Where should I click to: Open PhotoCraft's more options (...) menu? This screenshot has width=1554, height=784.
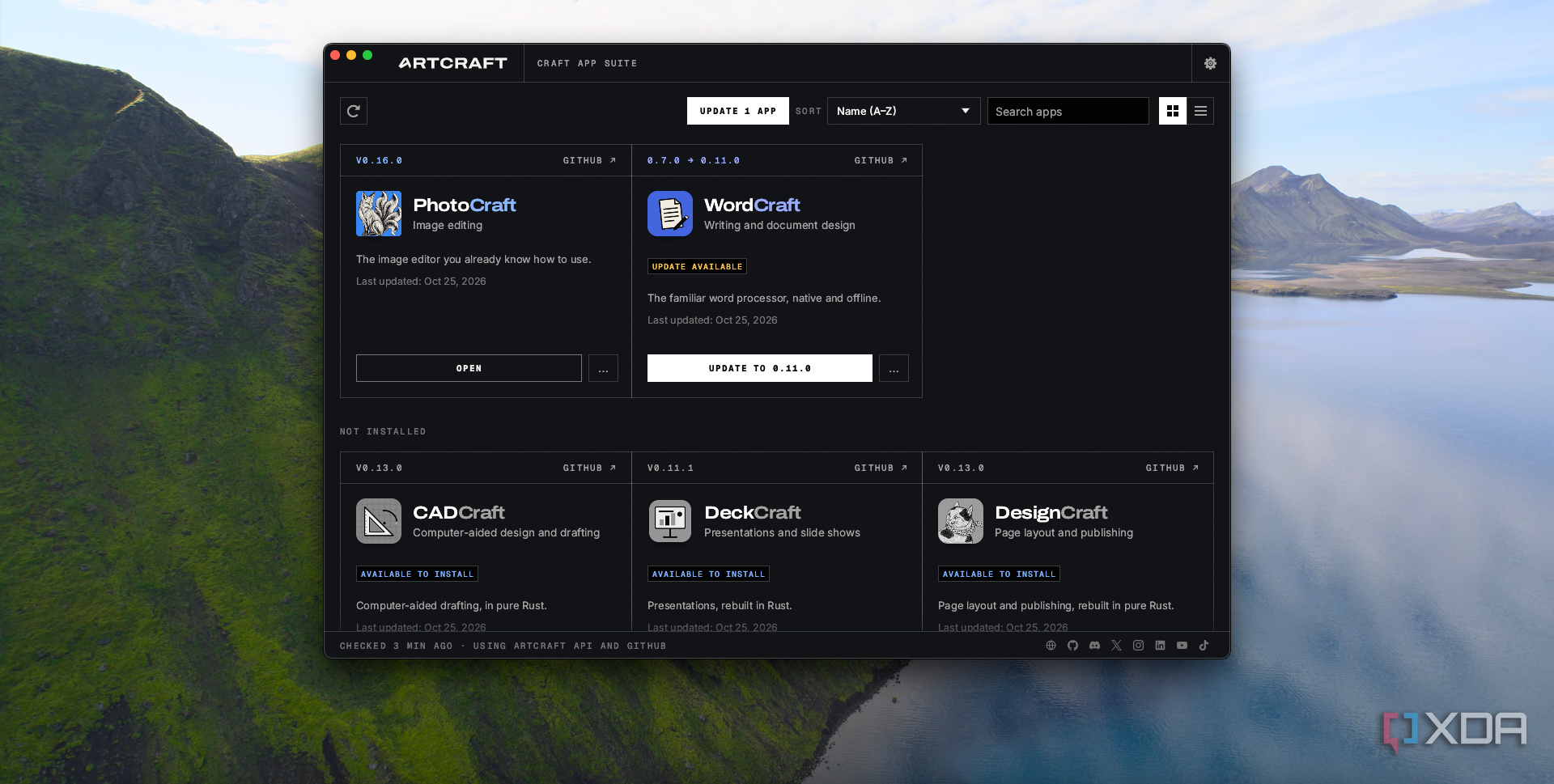coord(603,368)
